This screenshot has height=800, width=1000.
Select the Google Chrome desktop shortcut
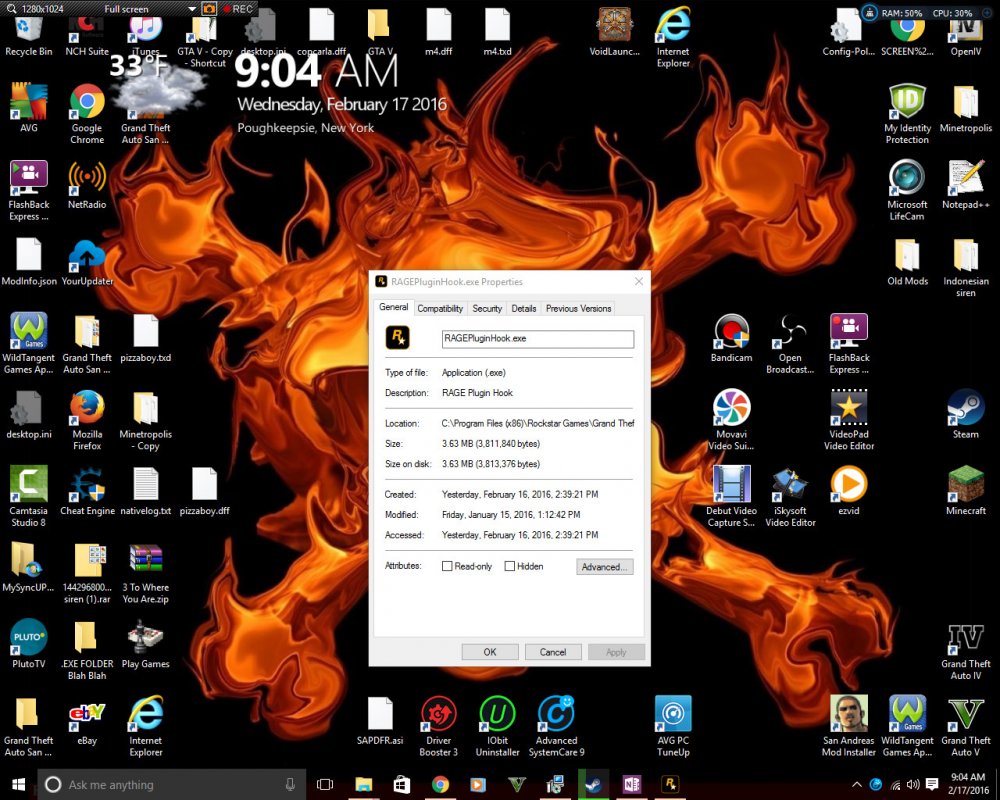[x=87, y=114]
